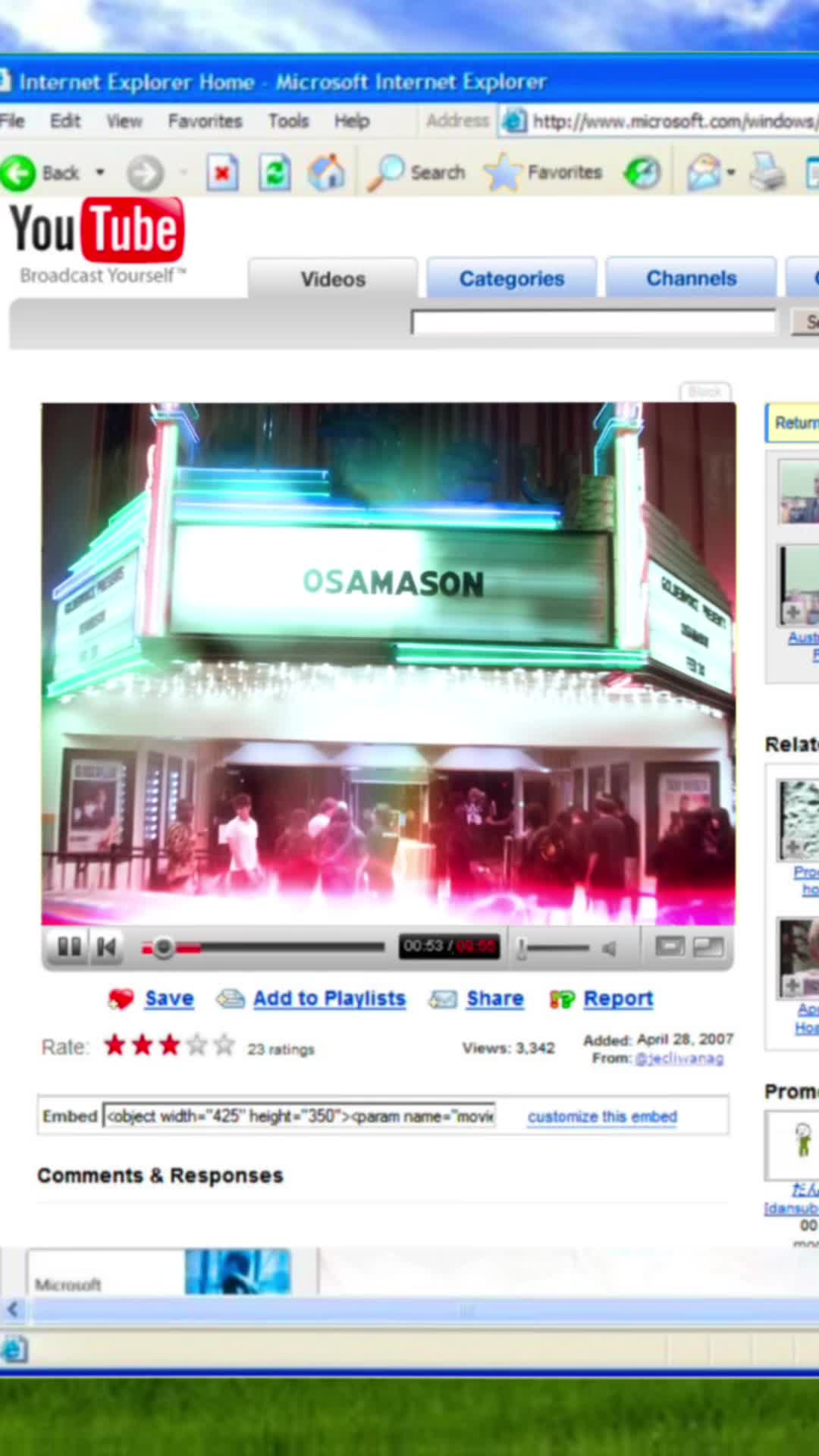Click the Save link
819x1456 pixels.
[x=169, y=999]
